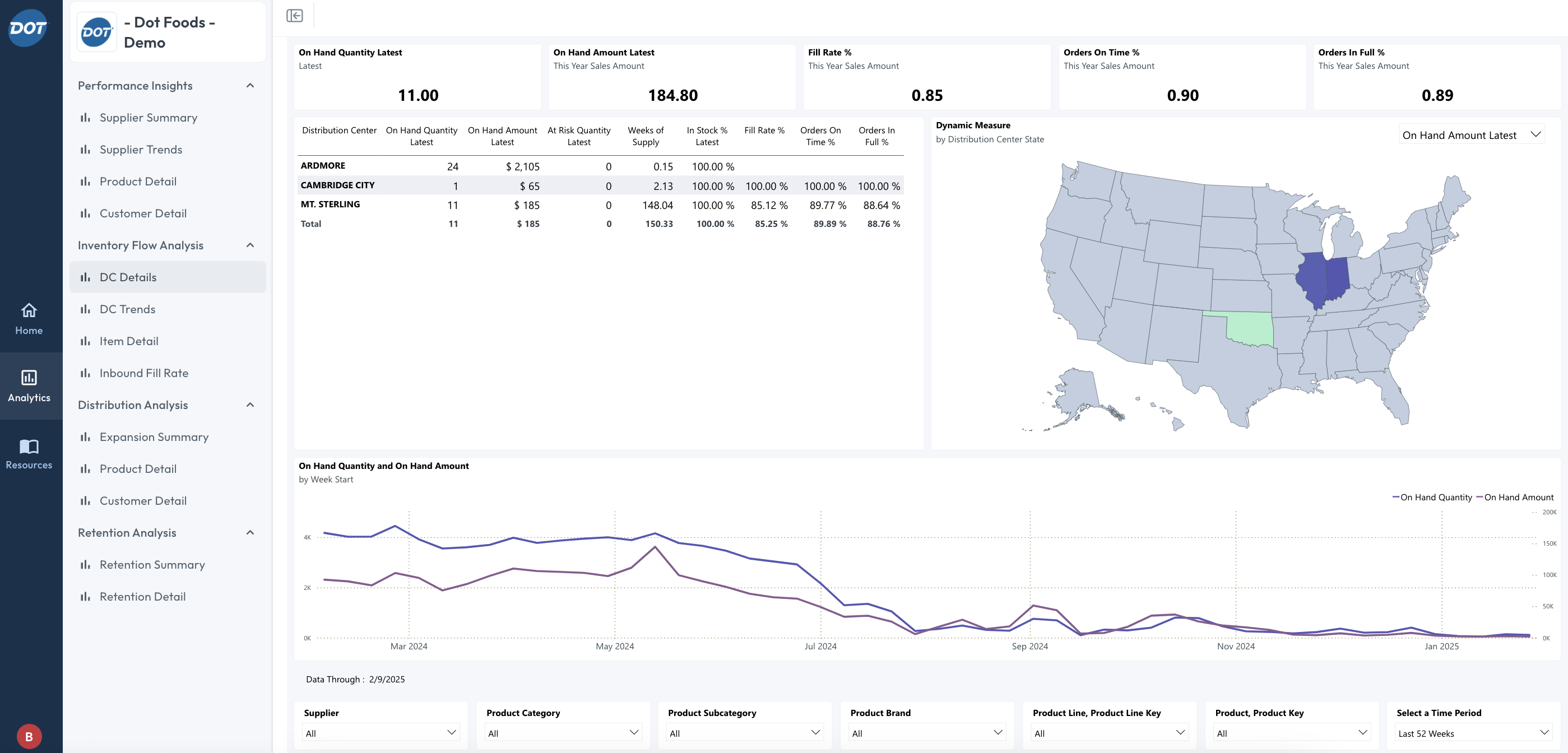Open the Supplier filter dropdown
The height and width of the screenshot is (753, 1568).
pos(381,732)
